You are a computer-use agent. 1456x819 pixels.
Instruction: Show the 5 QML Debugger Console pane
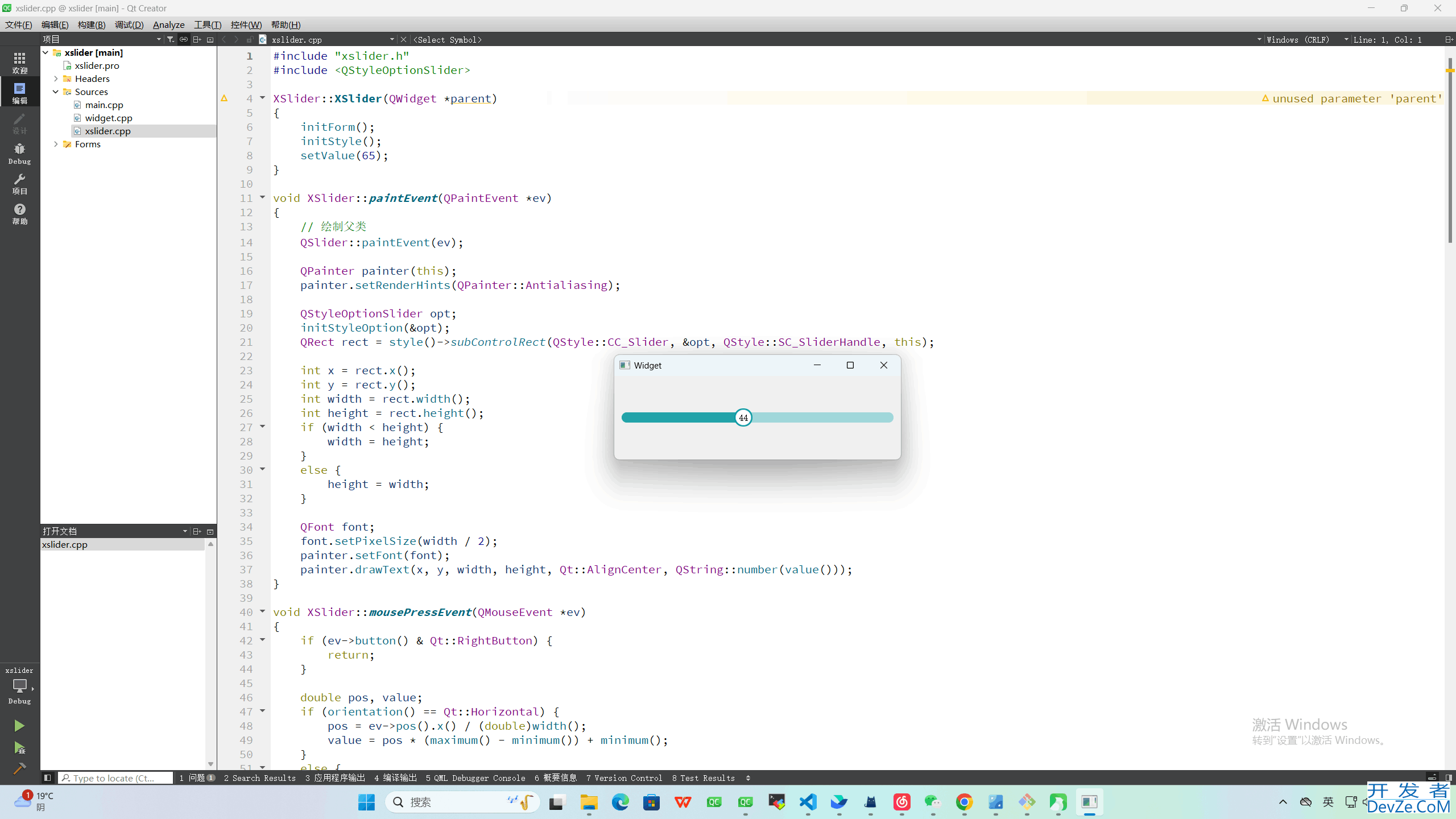click(475, 777)
